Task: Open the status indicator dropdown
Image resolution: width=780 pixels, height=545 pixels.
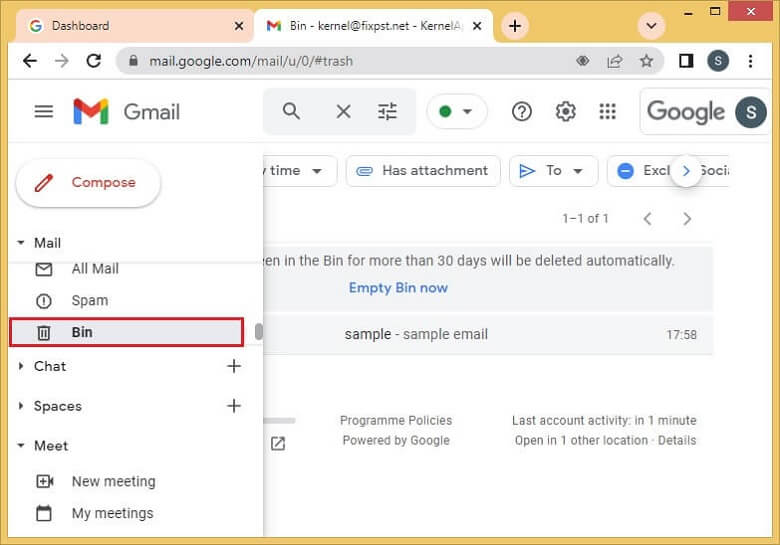Action: [456, 111]
